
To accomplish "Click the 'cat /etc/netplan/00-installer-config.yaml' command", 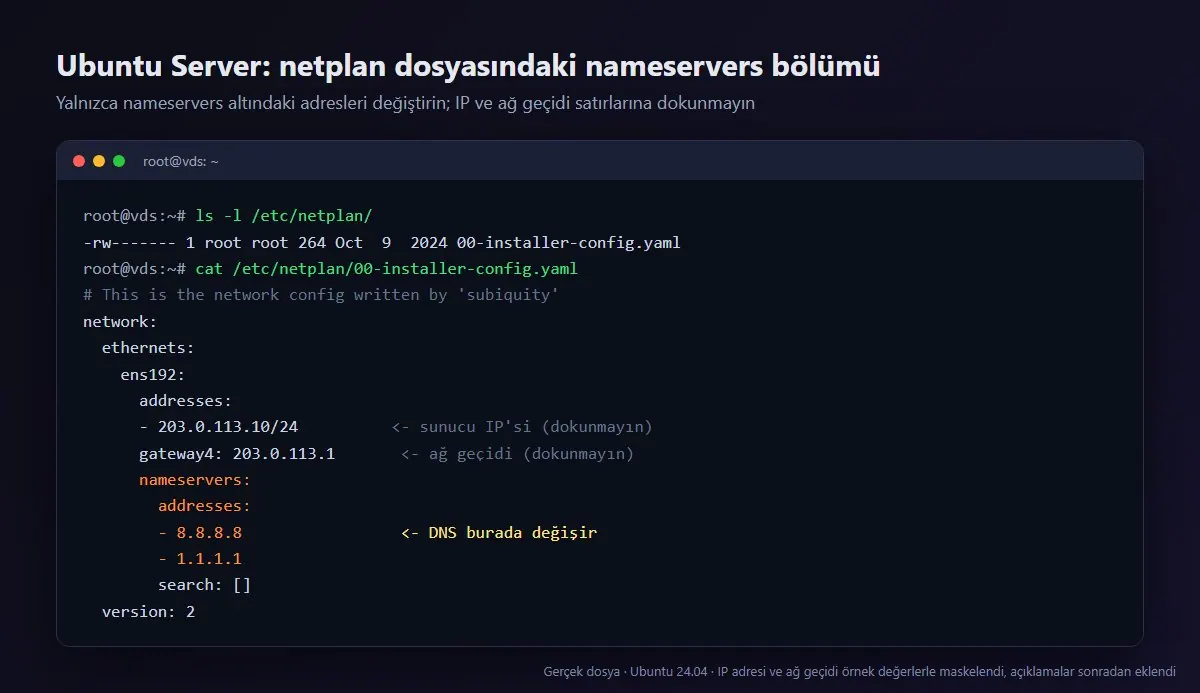I will tap(387, 269).
